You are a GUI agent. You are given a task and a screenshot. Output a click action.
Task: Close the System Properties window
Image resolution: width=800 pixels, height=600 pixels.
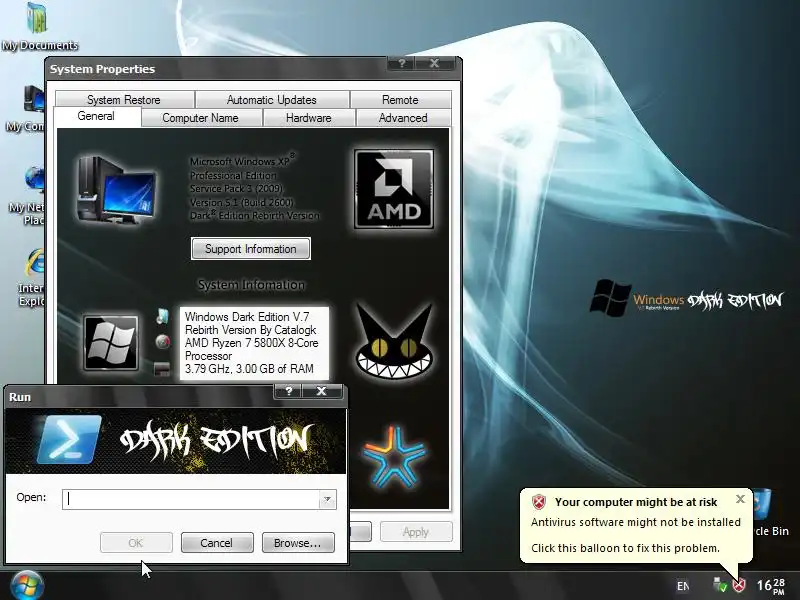tap(434, 63)
